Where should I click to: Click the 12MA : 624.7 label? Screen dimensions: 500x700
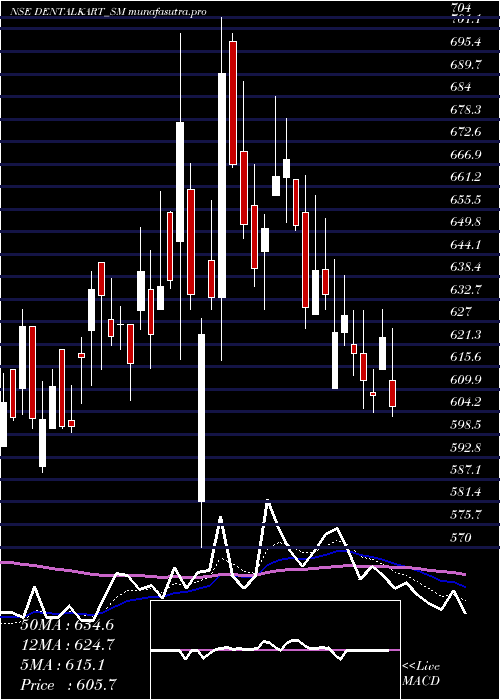67,645
